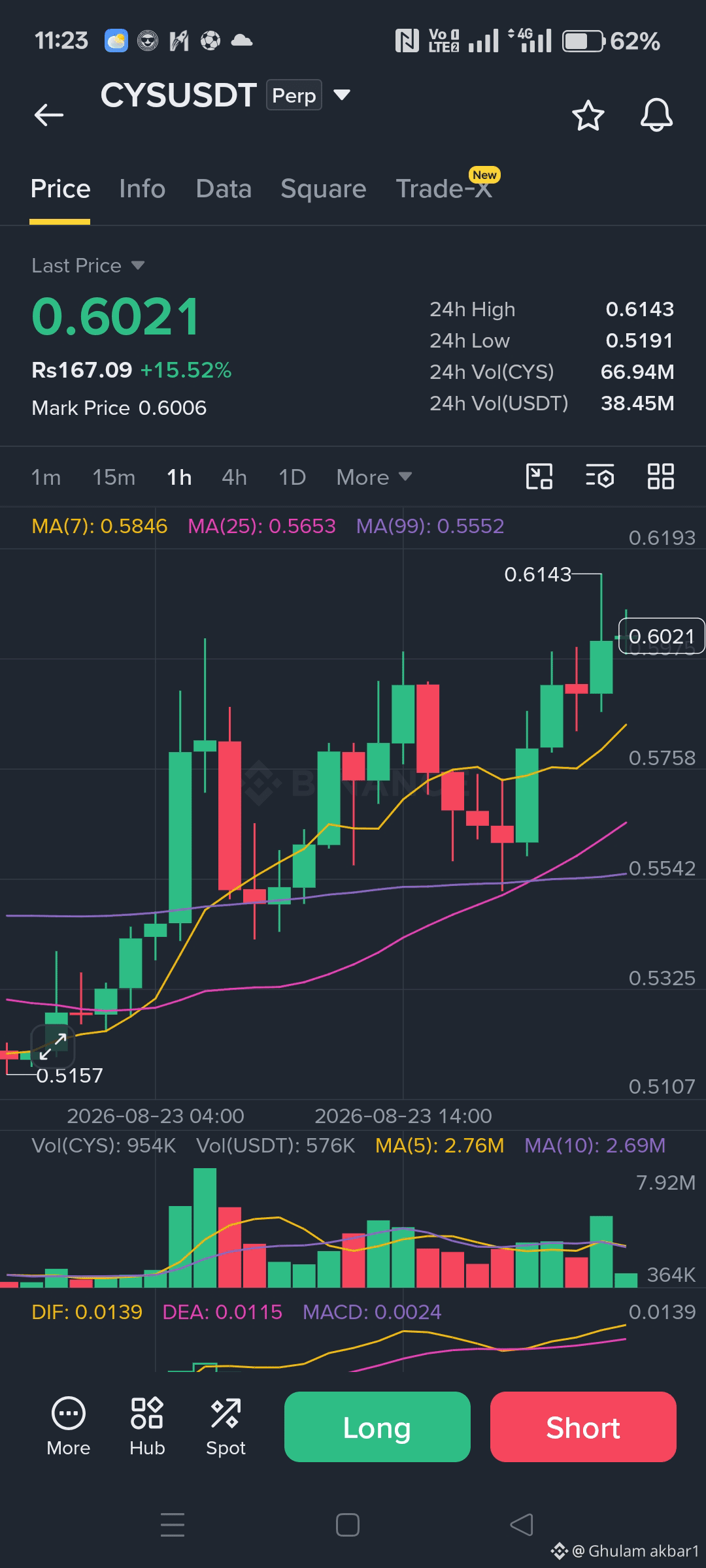Tap Vol(USDT) 576K label
This screenshot has width=706, height=1568.
click(x=275, y=1145)
